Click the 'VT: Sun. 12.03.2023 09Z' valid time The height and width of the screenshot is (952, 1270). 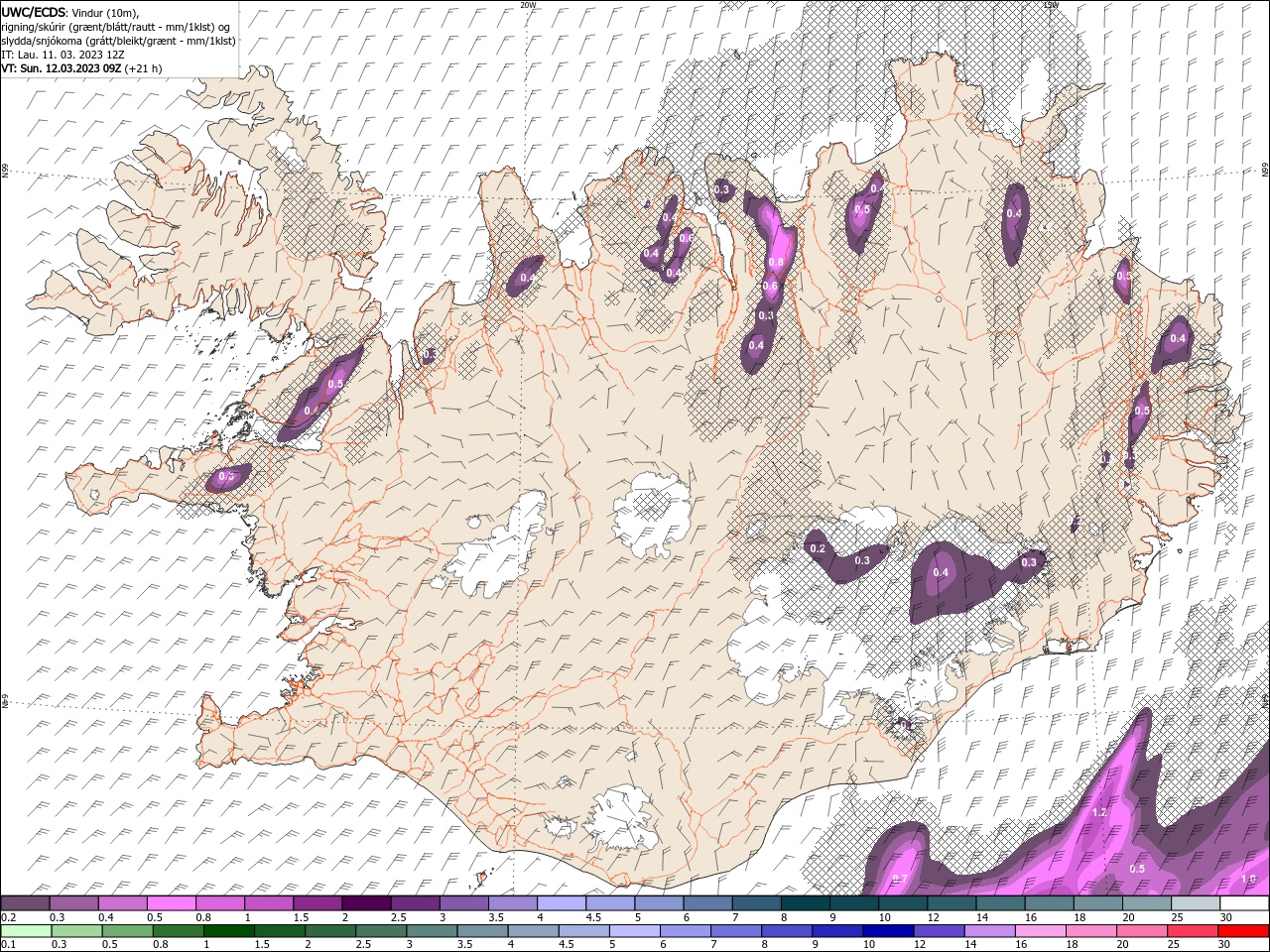click(62, 68)
